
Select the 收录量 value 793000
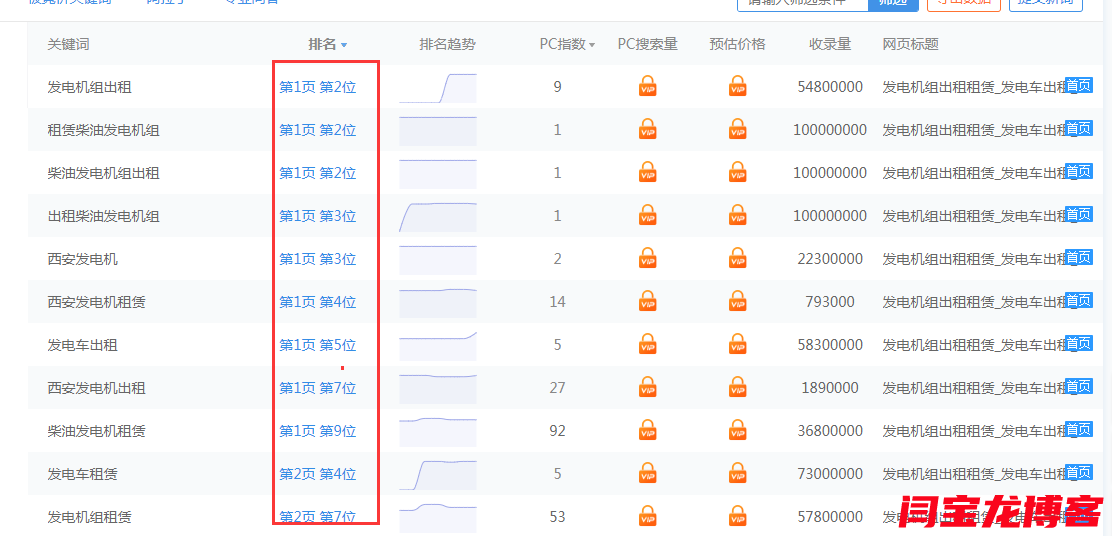coord(830,302)
